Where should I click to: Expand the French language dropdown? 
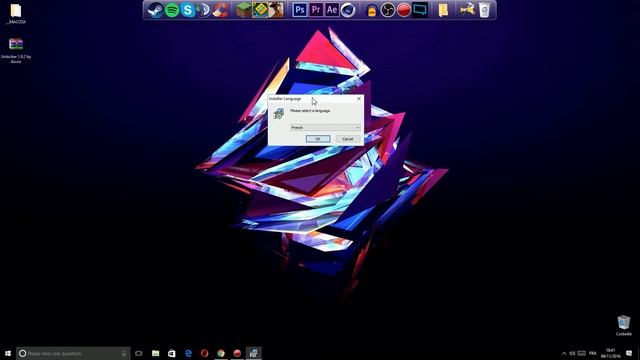[x=325, y=127]
